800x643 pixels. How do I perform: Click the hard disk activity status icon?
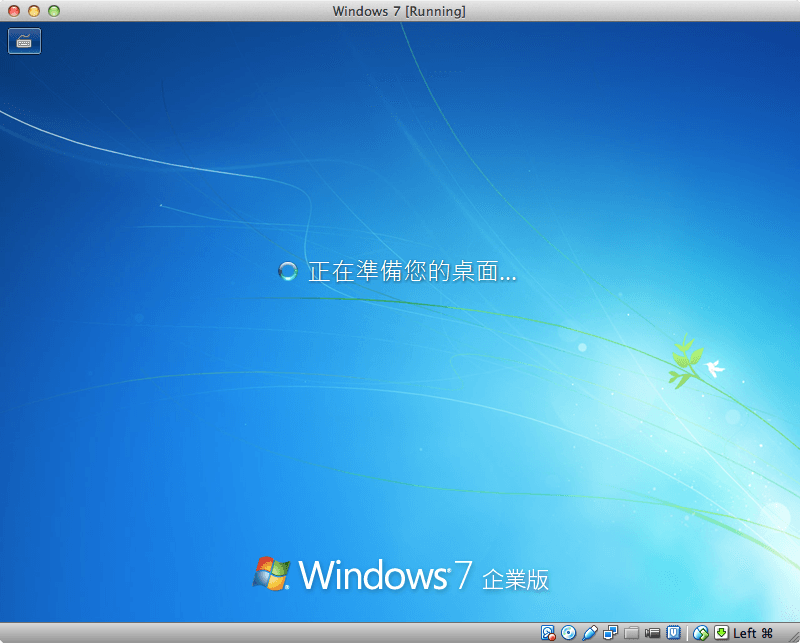(549, 632)
